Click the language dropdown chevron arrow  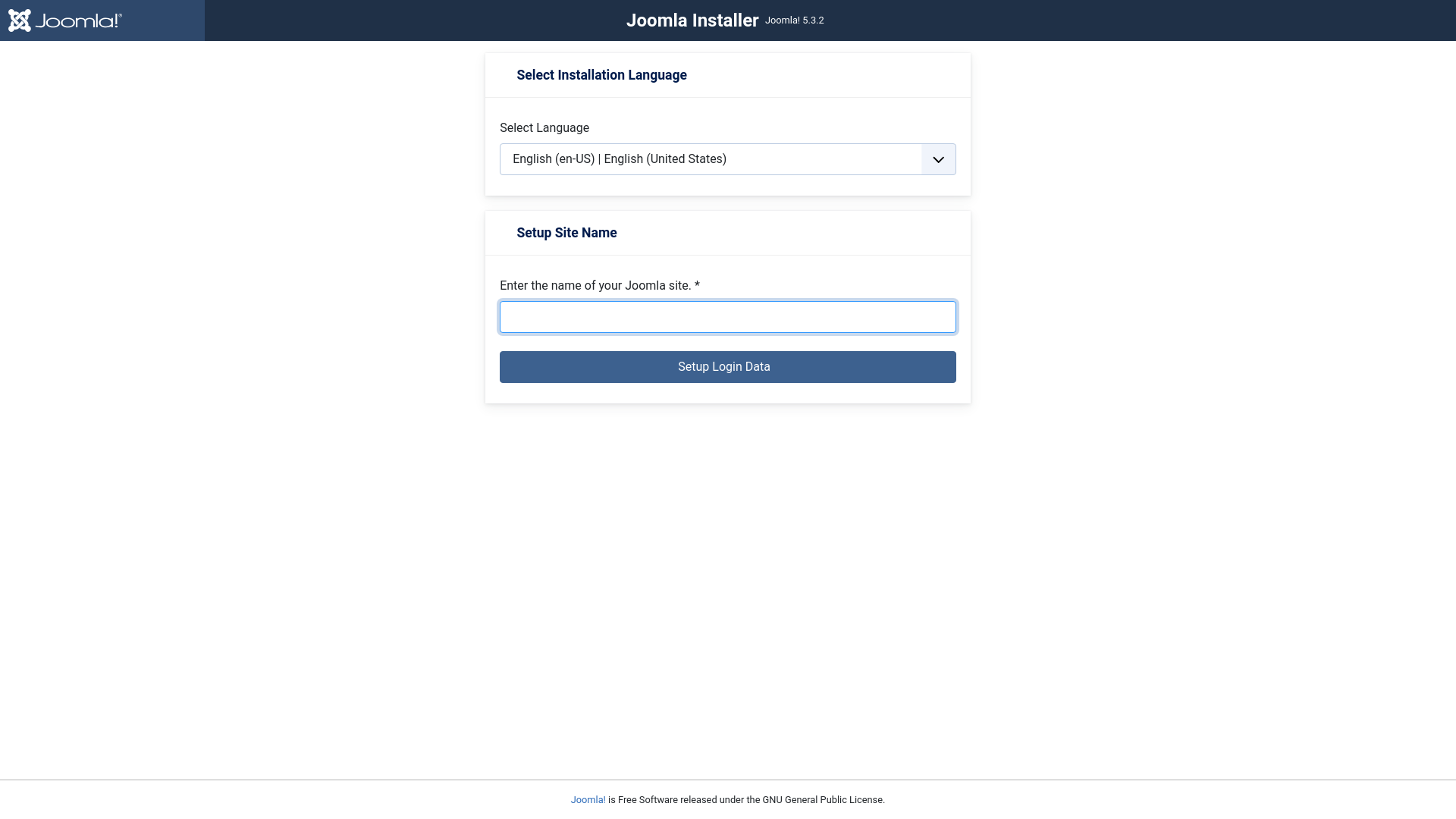point(938,159)
